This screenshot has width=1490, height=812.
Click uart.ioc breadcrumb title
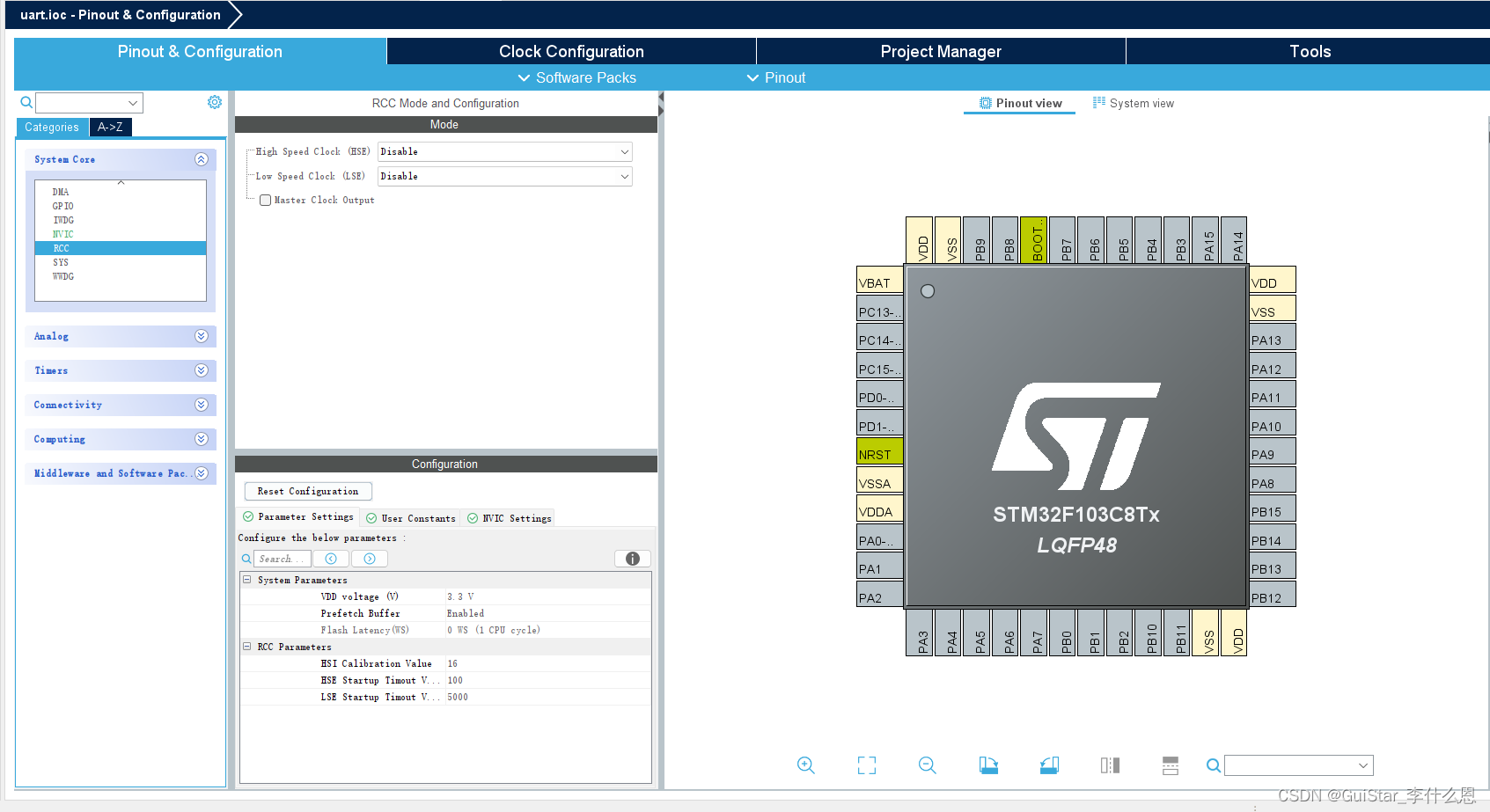[121, 15]
